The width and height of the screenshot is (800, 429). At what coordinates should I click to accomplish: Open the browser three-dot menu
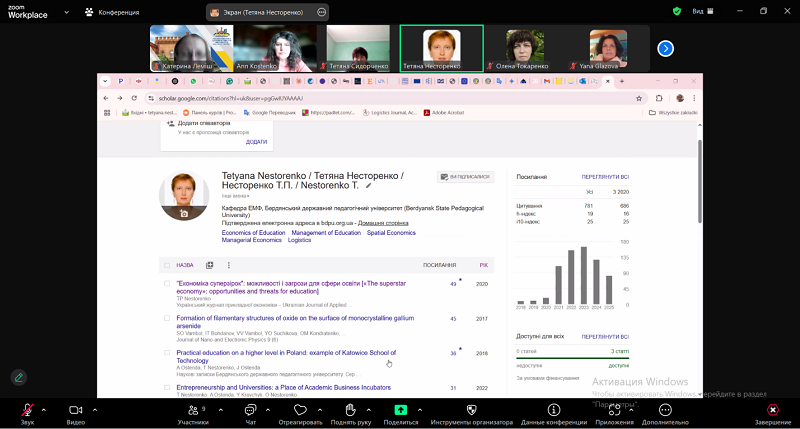pos(694,98)
